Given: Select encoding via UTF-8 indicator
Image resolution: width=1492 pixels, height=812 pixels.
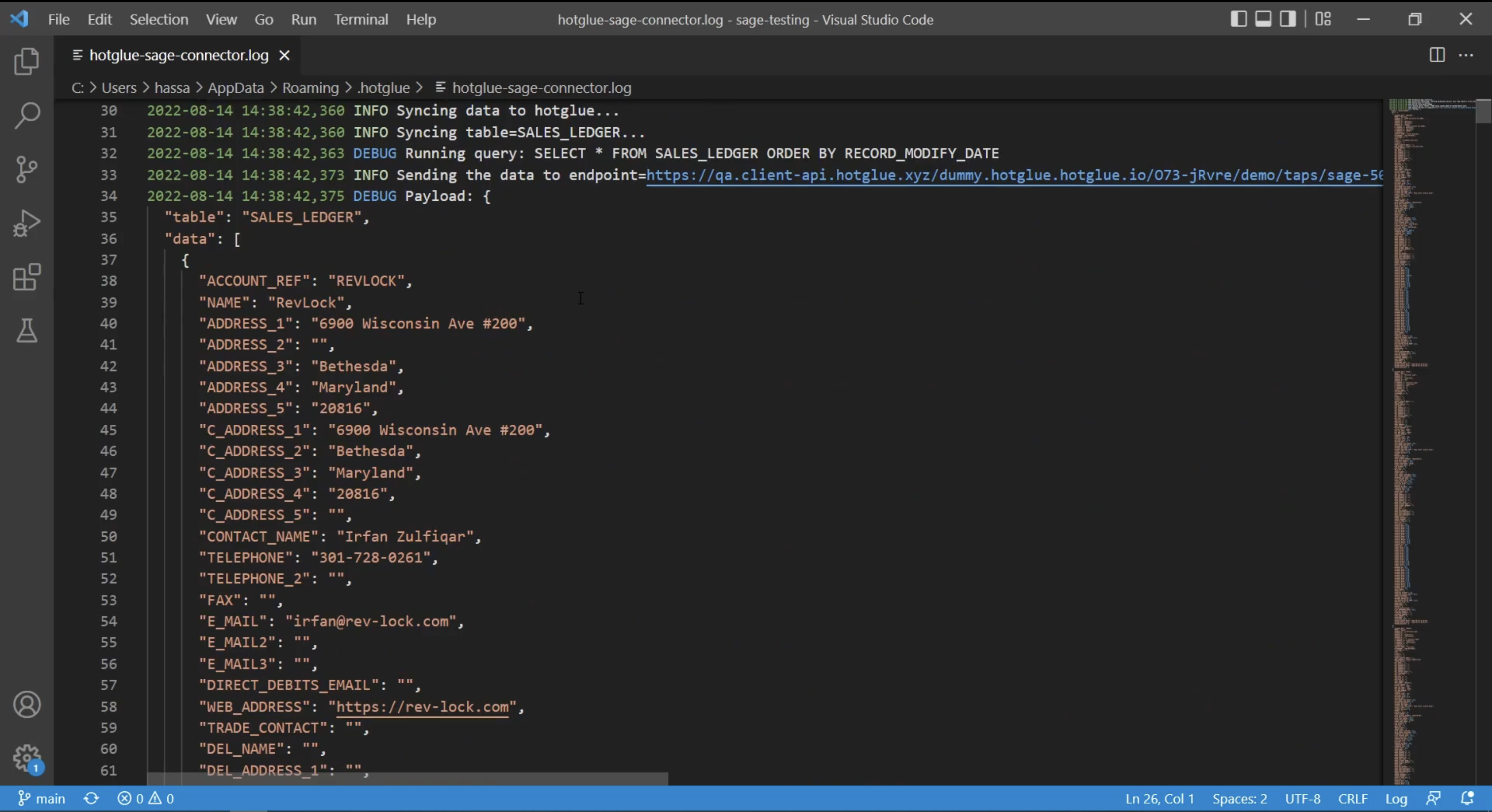Looking at the screenshot, I should coord(1303,799).
